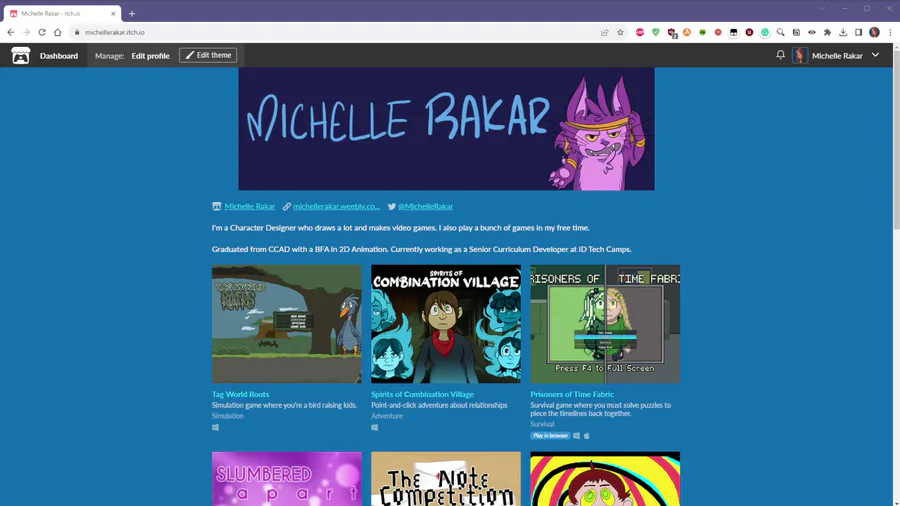Open The Note Competition game thumbnail
The width and height of the screenshot is (900, 506).
446,479
